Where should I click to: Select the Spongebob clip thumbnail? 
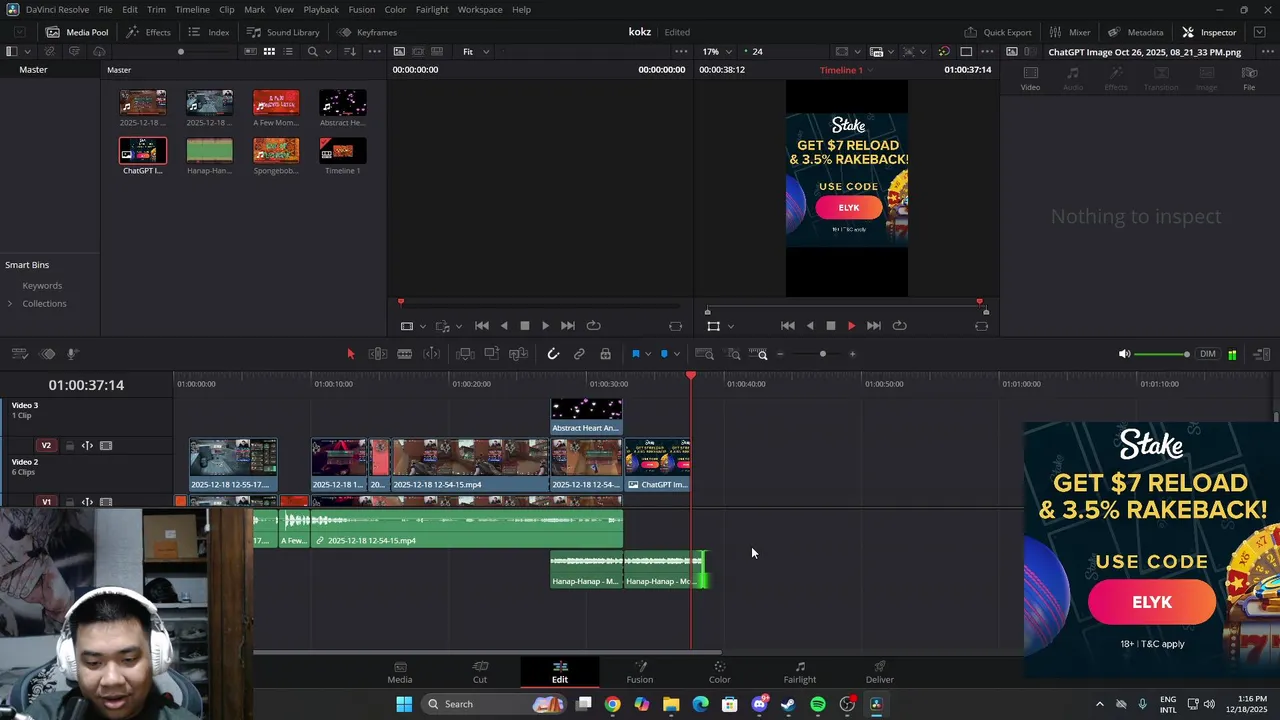coord(276,150)
